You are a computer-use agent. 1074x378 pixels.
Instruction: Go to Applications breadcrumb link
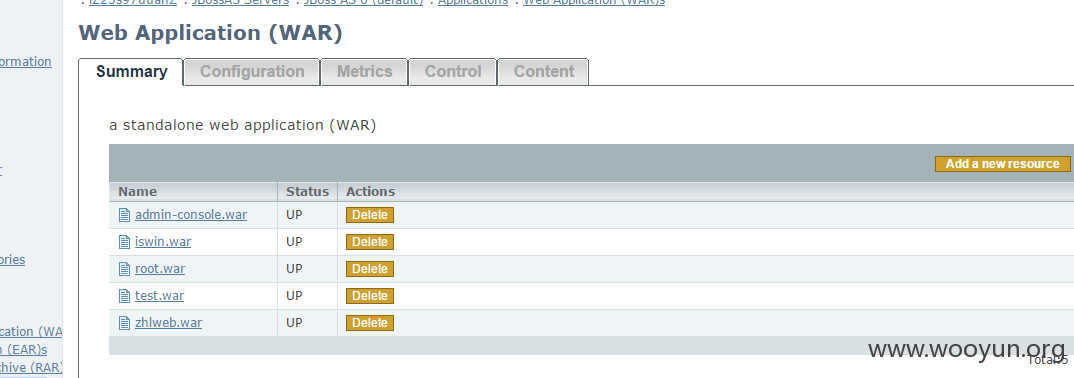(x=473, y=2)
